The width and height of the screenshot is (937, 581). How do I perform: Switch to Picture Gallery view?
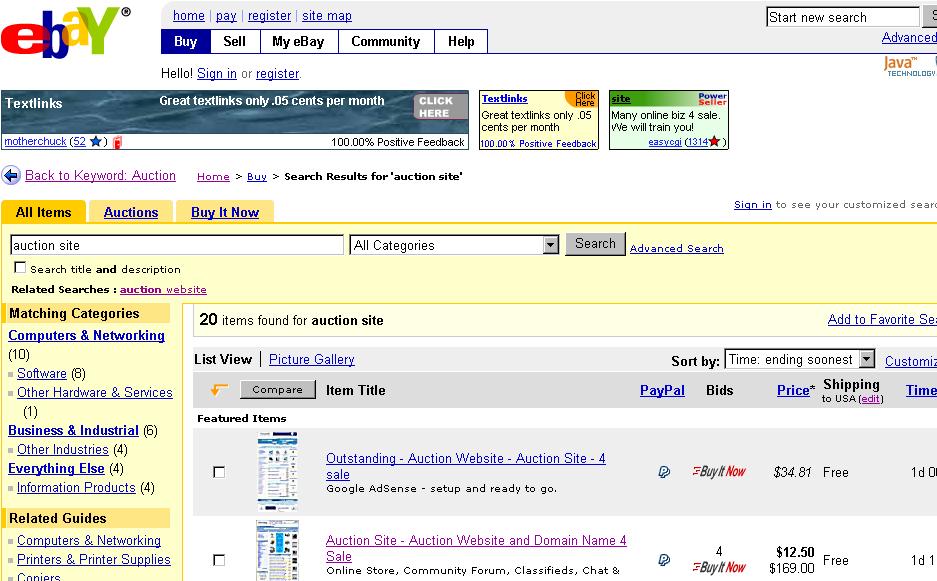(312, 359)
